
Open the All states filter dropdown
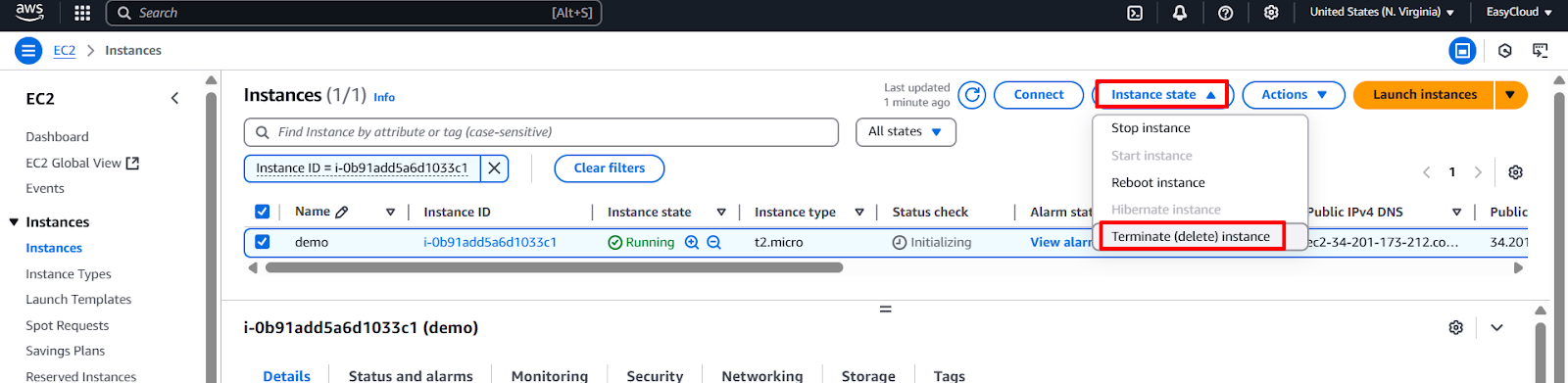(x=905, y=131)
